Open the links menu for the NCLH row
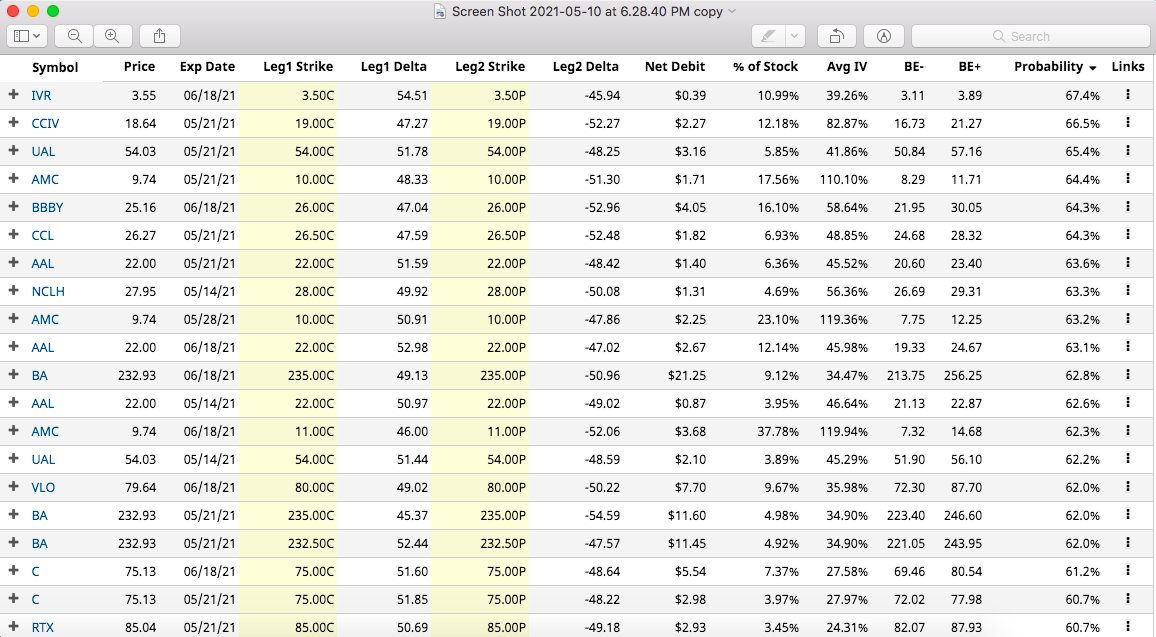Image resolution: width=1156 pixels, height=637 pixels. 1127,290
